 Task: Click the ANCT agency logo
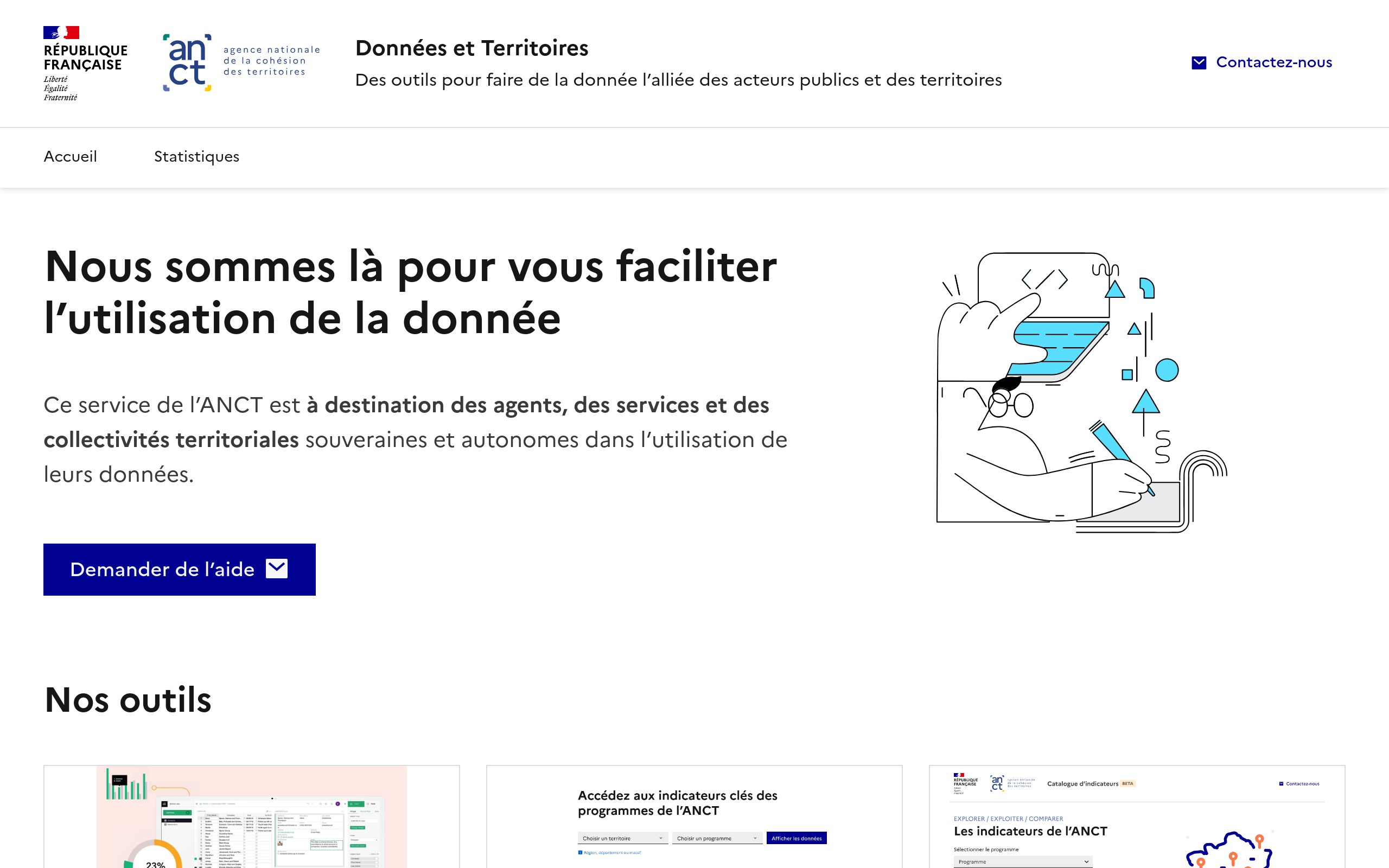click(241, 62)
